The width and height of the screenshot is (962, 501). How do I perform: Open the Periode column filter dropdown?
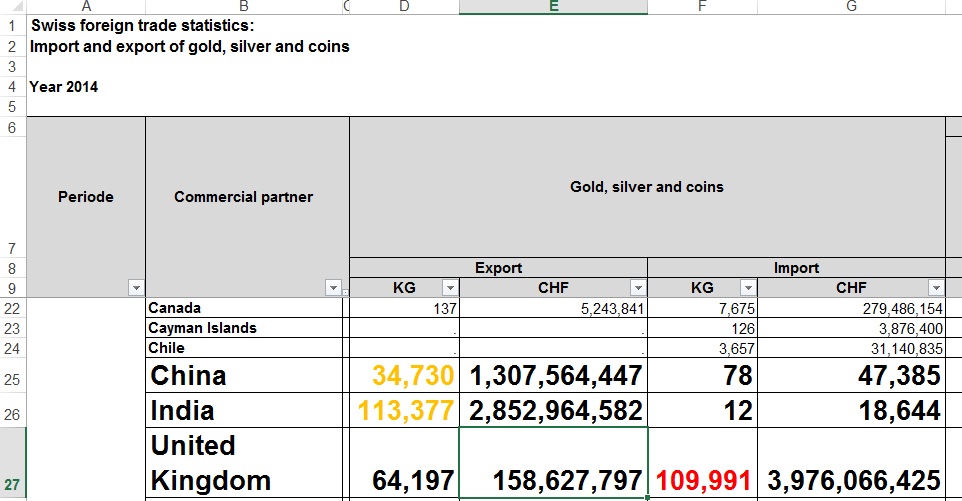pos(136,288)
